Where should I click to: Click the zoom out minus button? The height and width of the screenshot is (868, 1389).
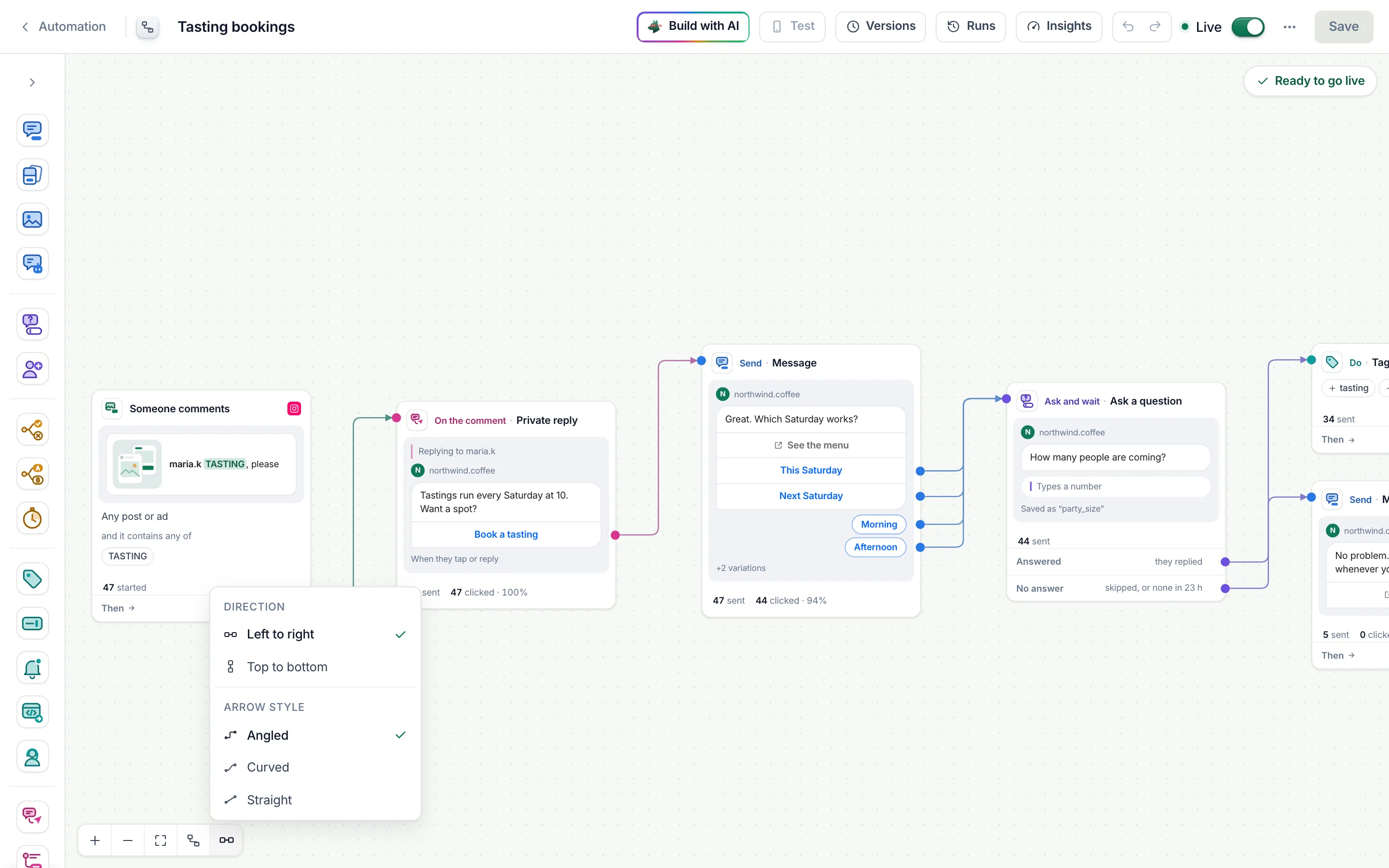point(128,841)
